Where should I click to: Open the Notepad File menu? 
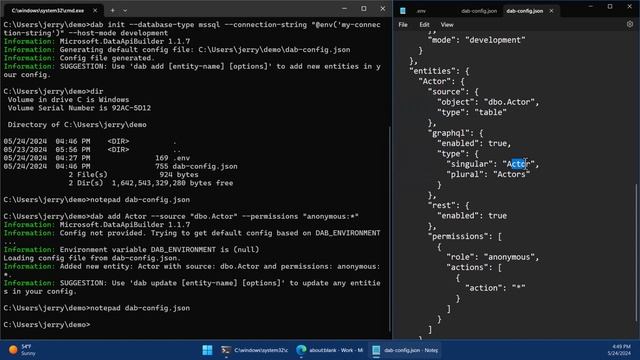(x=403, y=24)
